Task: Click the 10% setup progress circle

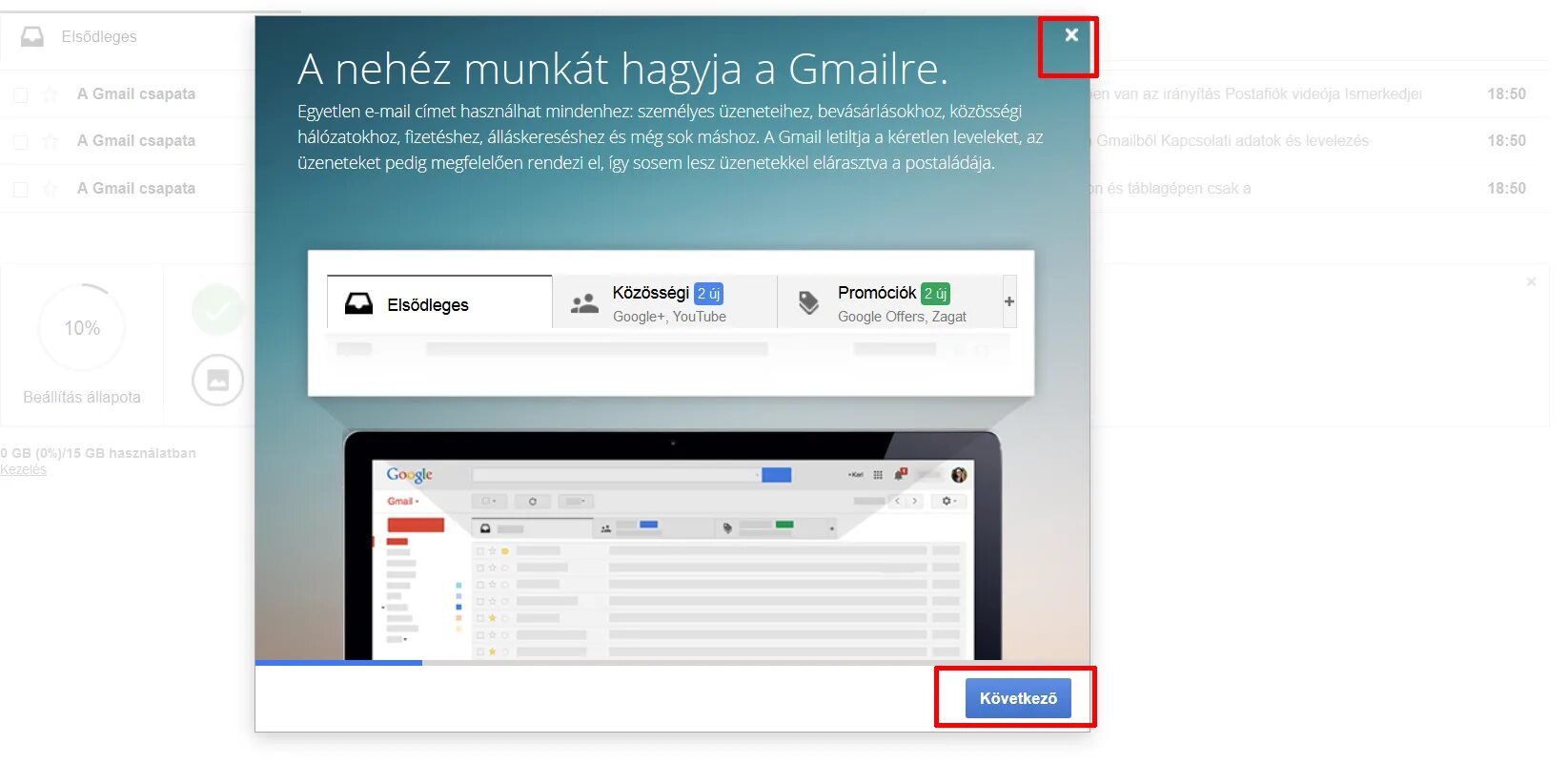Action: [82, 328]
